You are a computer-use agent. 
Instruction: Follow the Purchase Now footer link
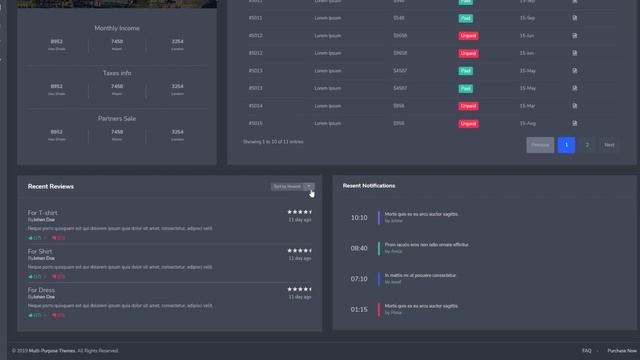[622, 351]
